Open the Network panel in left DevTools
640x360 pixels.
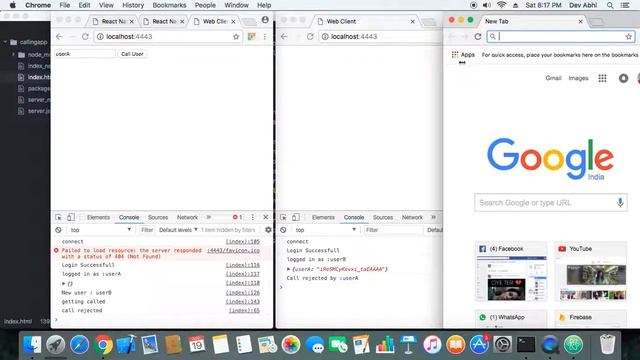(187, 218)
